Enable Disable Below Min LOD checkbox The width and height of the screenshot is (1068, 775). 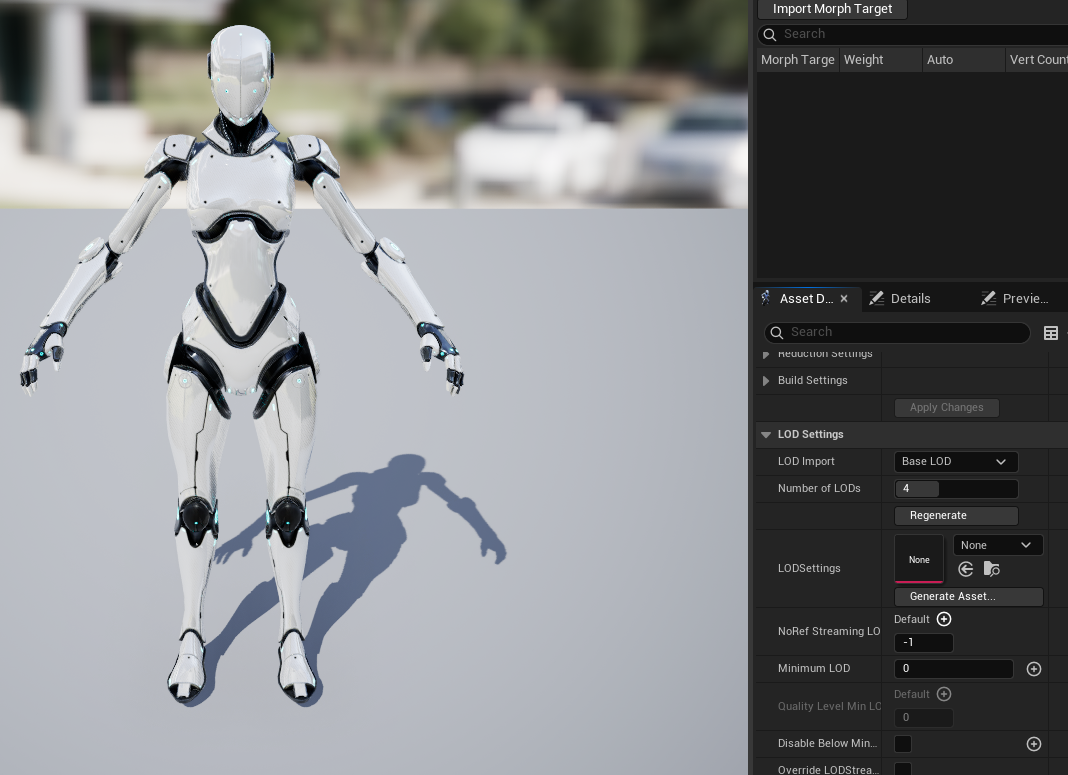click(903, 744)
